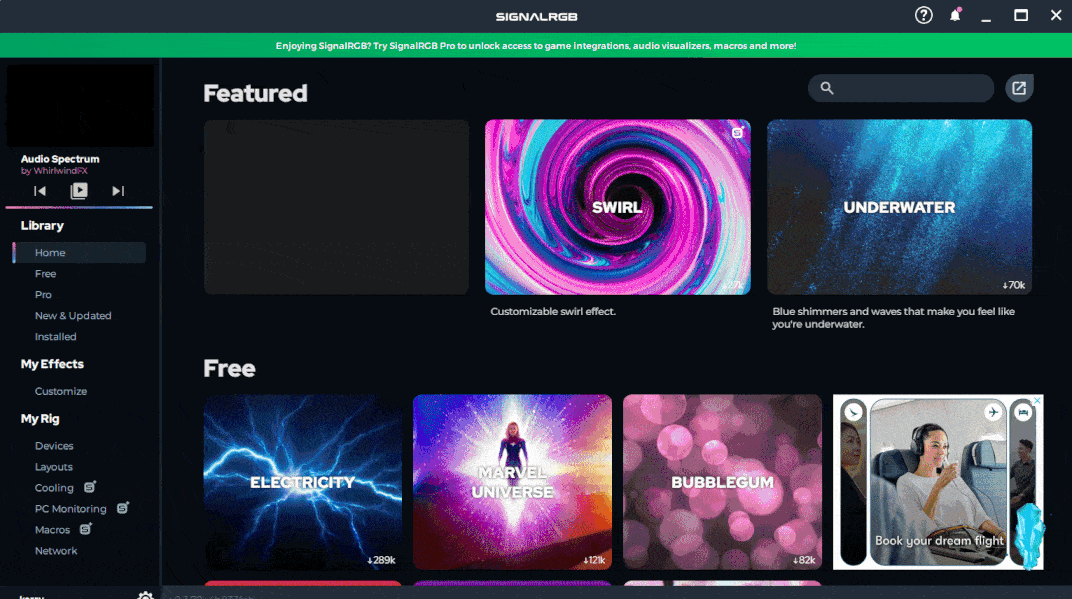Open the settings gear icon
Image resolution: width=1072 pixels, height=599 pixels.
145,596
